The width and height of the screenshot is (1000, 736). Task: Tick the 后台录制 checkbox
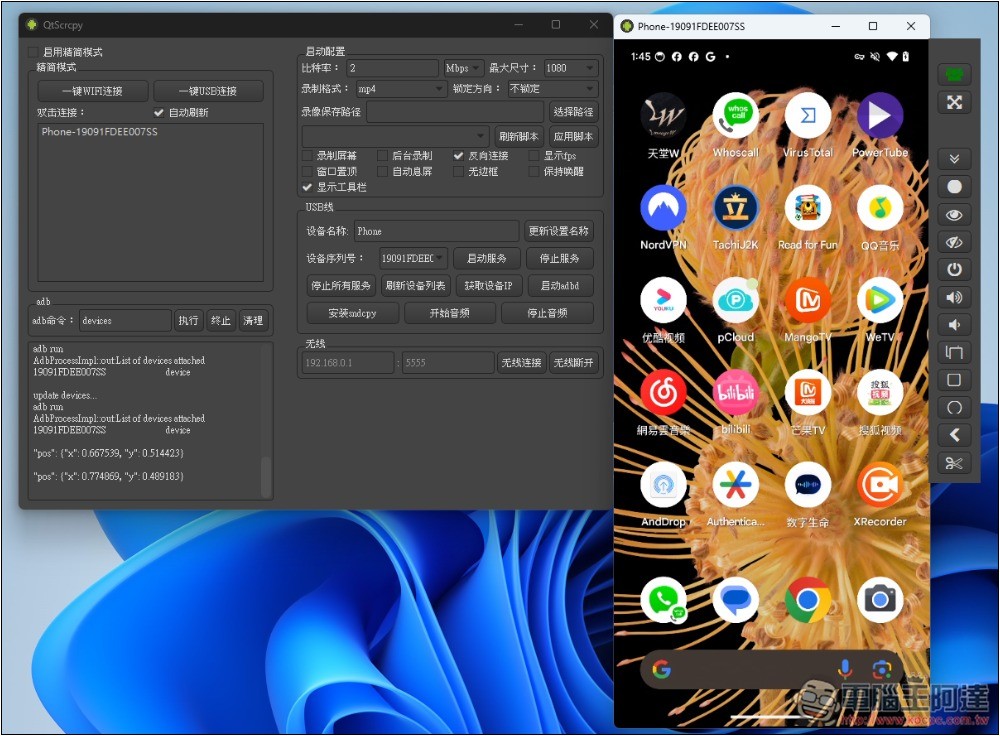(x=383, y=156)
